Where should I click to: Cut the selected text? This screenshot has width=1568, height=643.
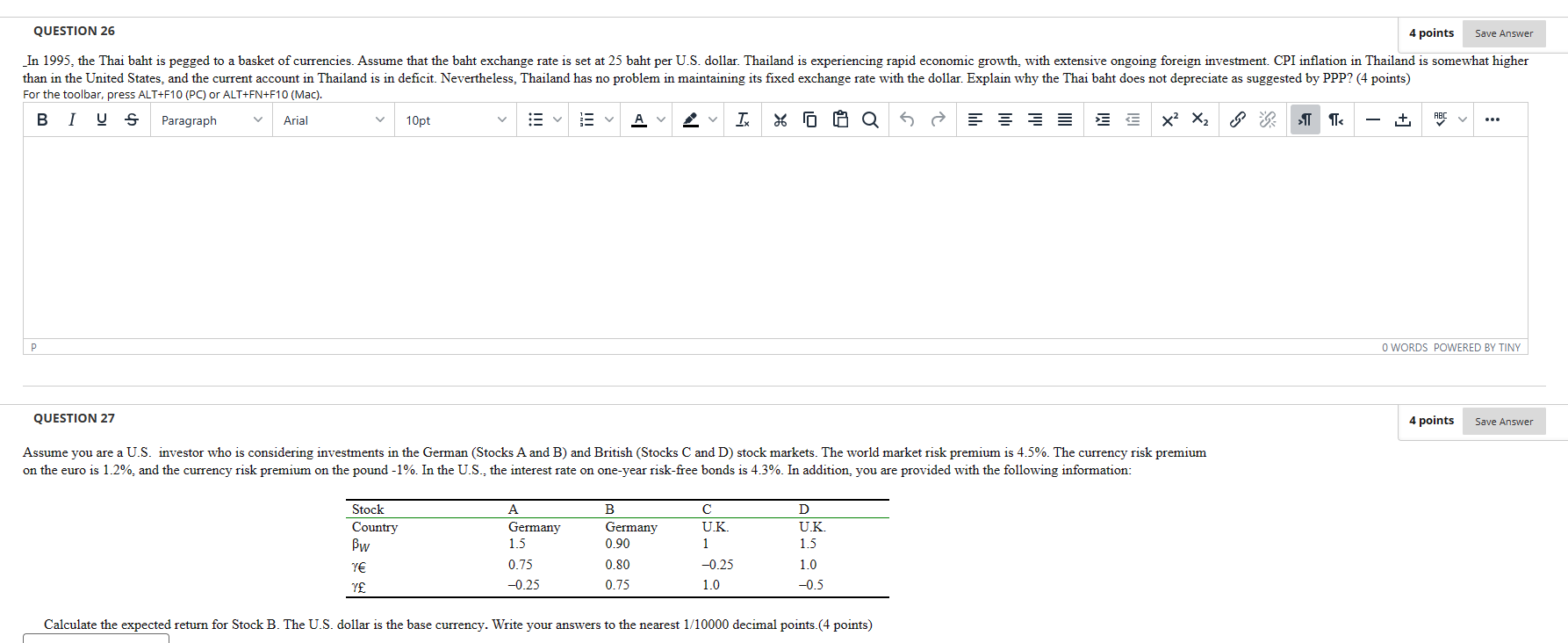(780, 119)
